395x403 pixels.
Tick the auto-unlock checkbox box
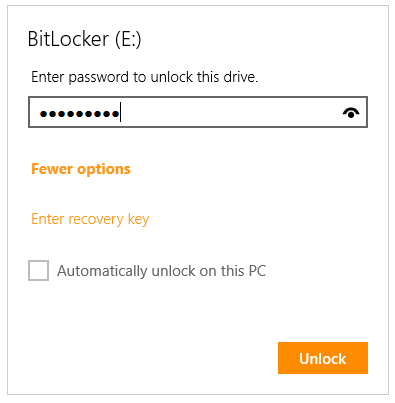[x=38, y=270]
